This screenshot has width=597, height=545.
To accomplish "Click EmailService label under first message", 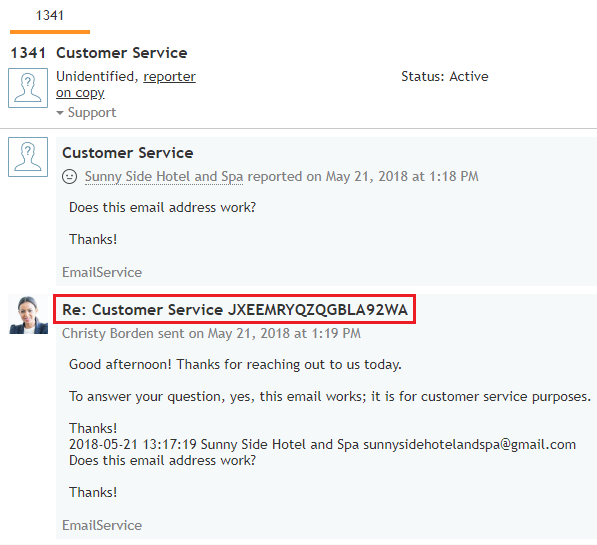I will click(x=102, y=272).
